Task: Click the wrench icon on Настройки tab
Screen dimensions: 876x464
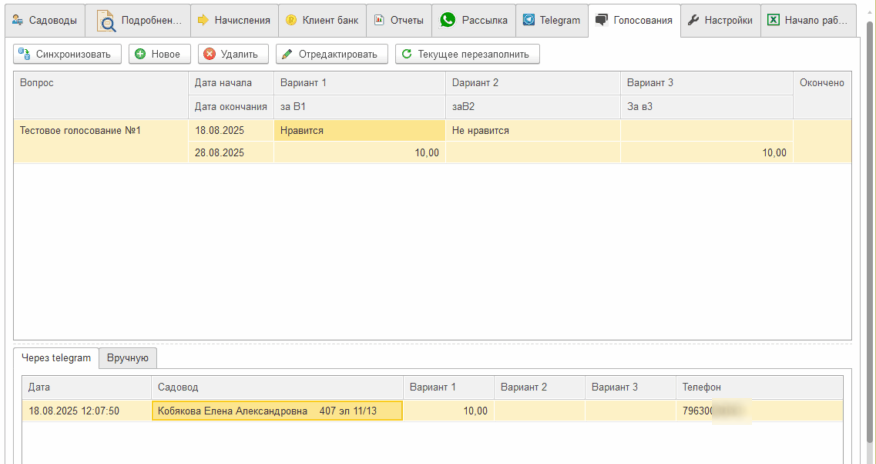Action: point(693,20)
